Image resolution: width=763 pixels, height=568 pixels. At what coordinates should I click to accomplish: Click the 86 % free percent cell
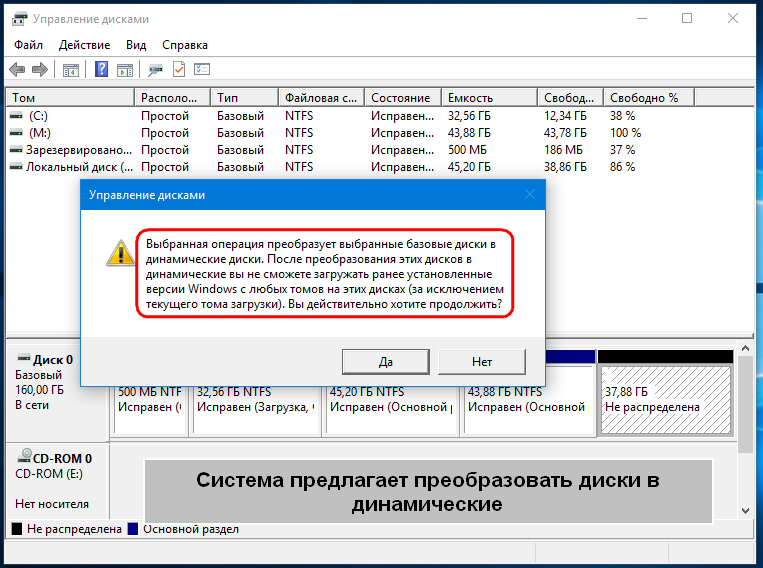622,167
